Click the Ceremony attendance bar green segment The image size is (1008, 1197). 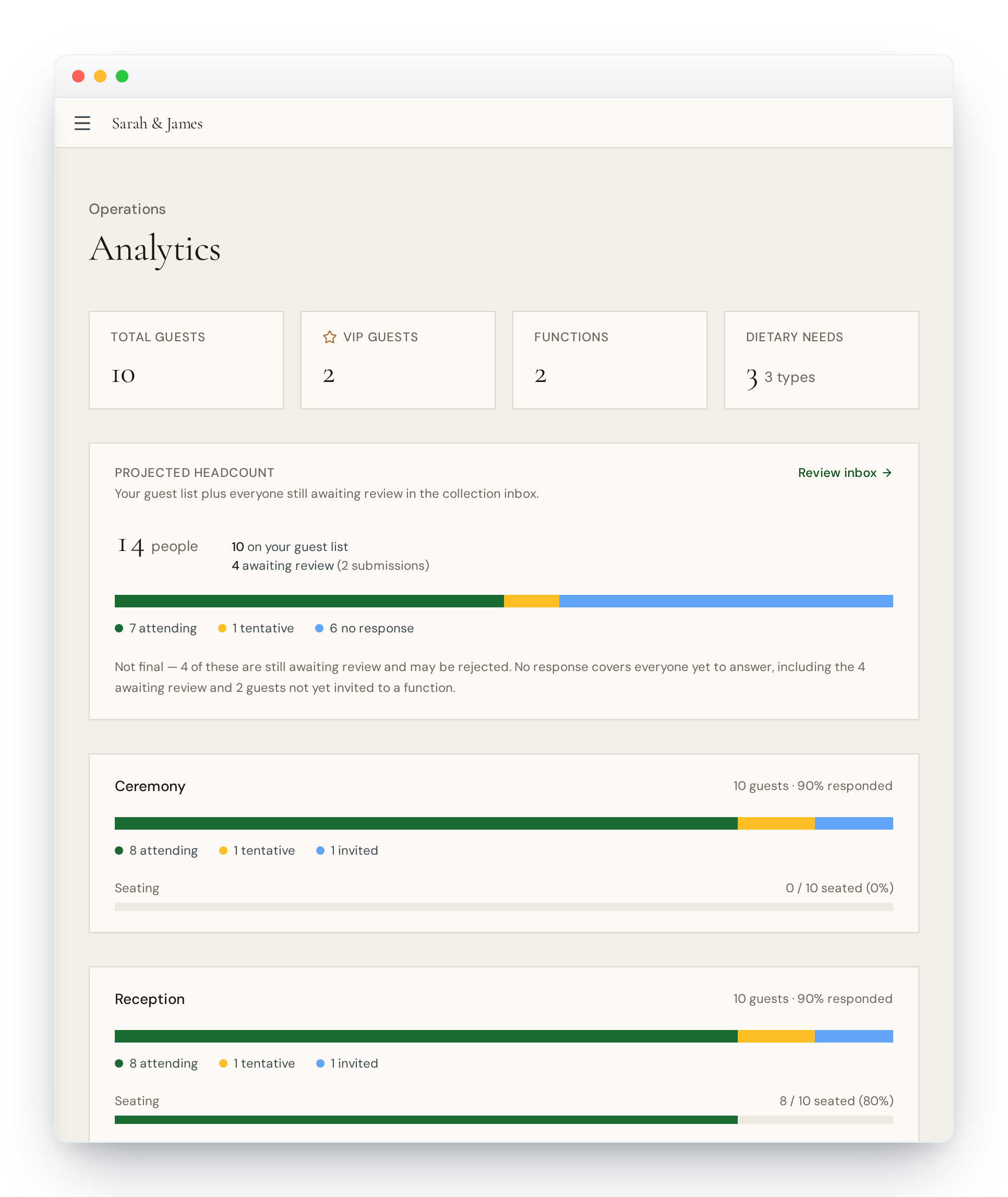point(426,823)
